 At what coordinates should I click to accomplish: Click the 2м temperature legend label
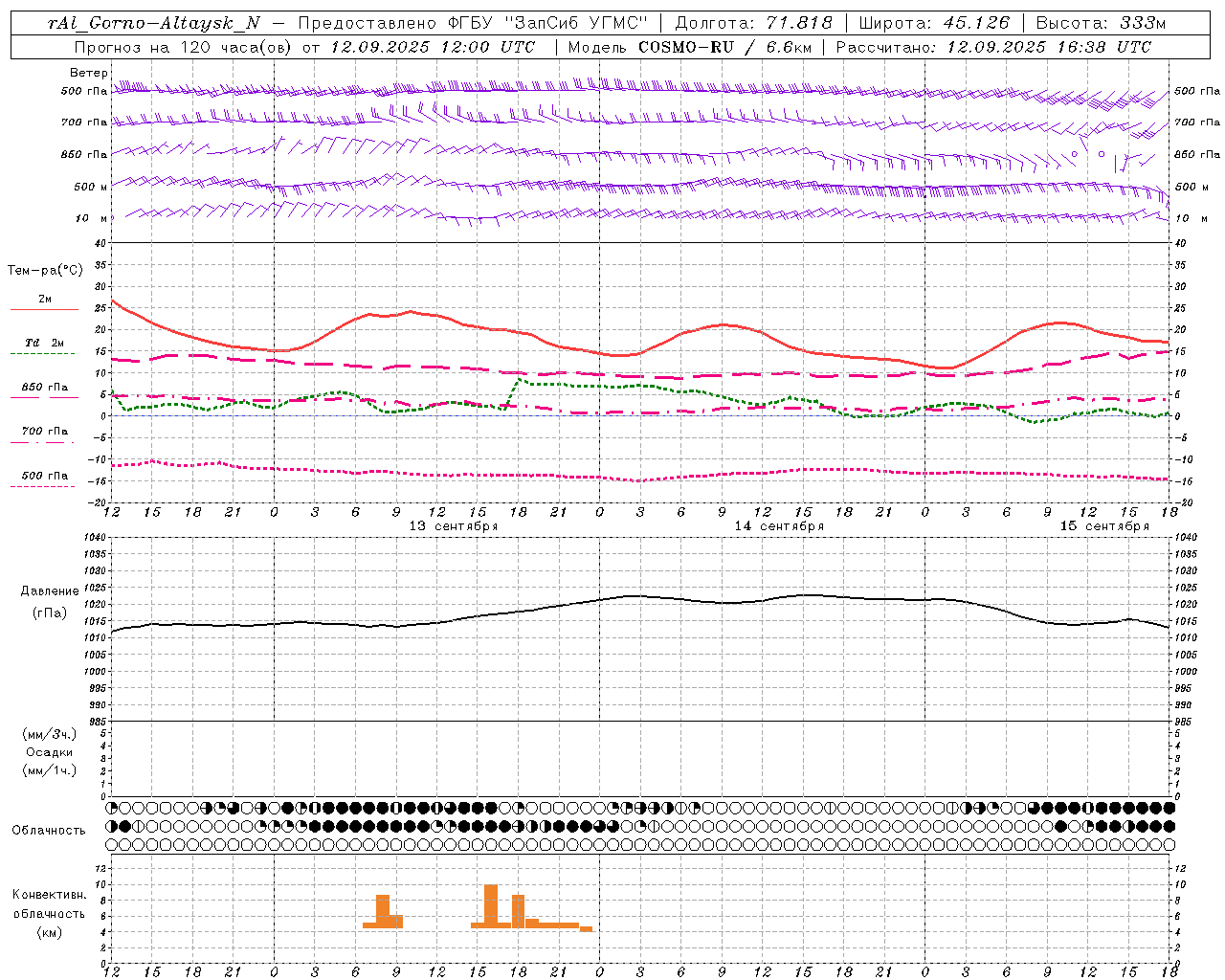45,299
